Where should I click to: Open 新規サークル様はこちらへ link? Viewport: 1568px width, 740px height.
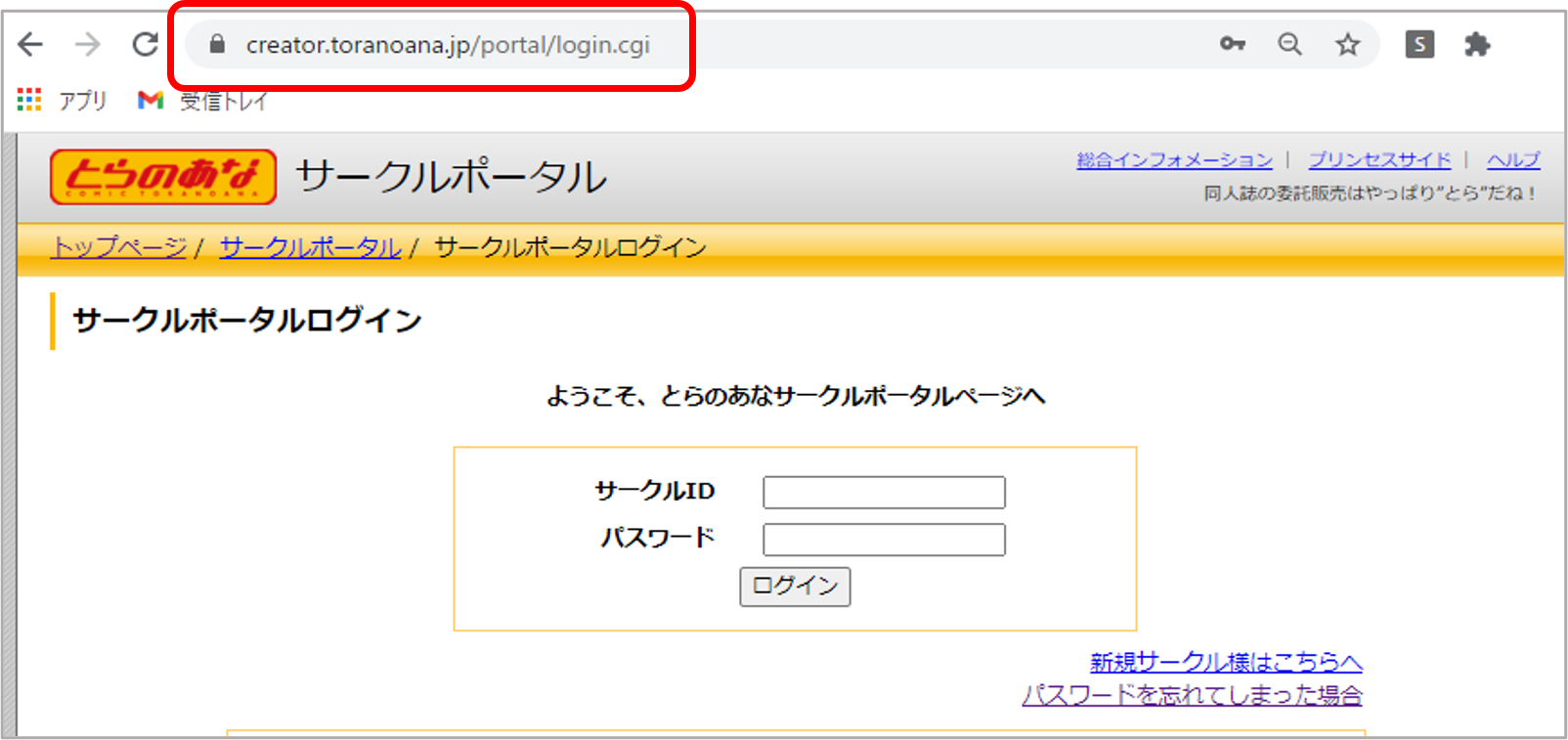(1226, 663)
